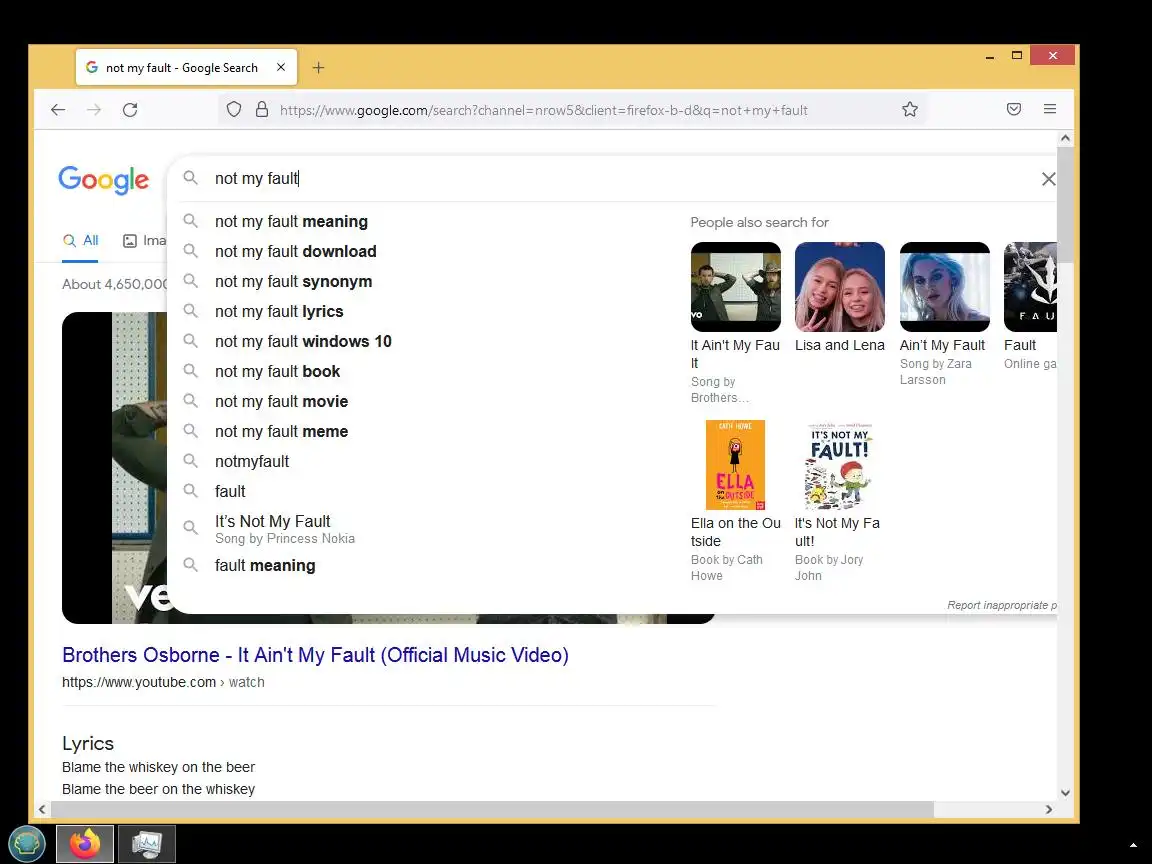This screenshot has height=864, width=1152.
Task: Bookmark this page with the star
Action: point(910,110)
